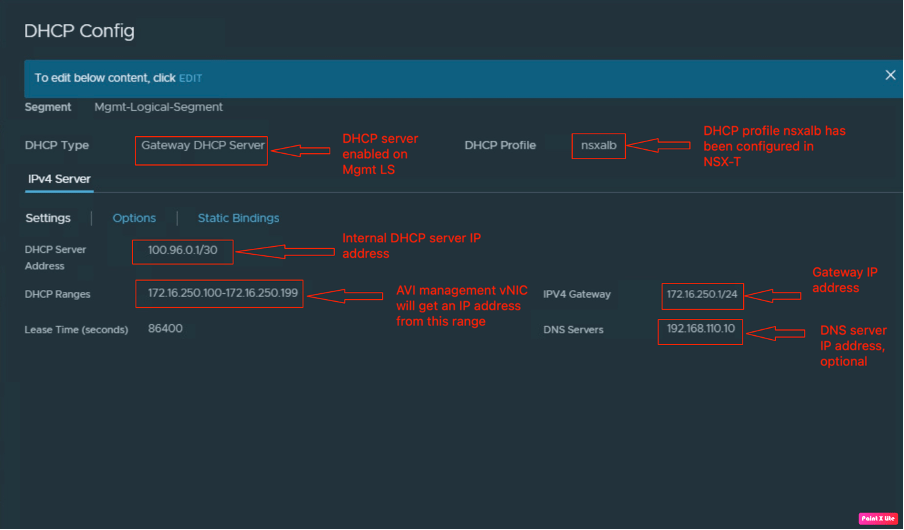This screenshot has height=530, width=904.
Task: Click the DHCP Ranges 172.16.250.100-172.16.250.199 field
Action: [219, 294]
